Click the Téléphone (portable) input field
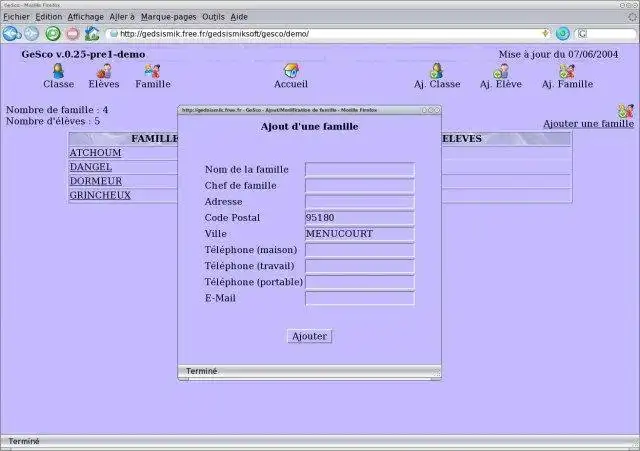Viewport: 640px width, 451px height. [x=360, y=282]
